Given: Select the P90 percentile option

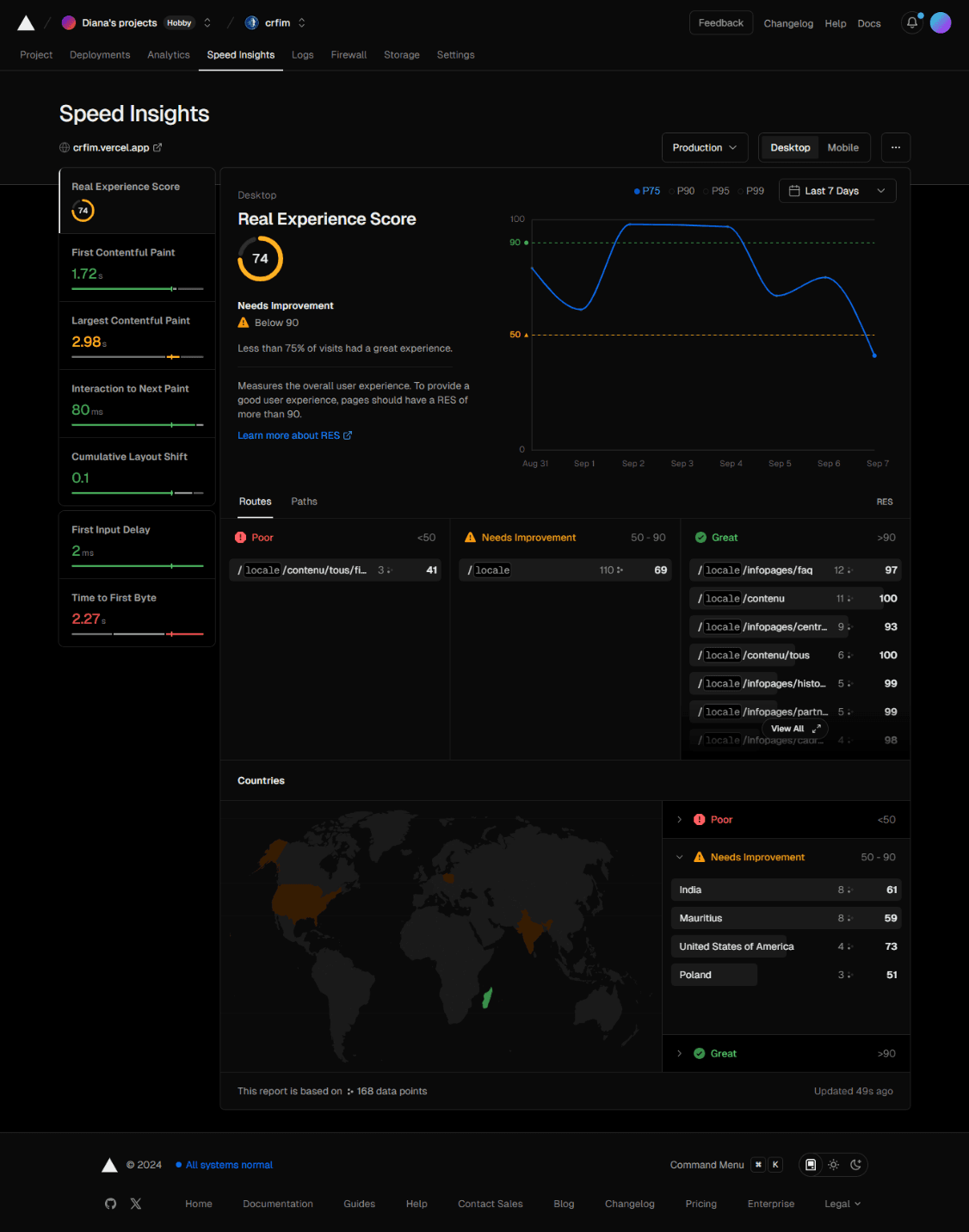Looking at the screenshot, I should coord(682,191).
